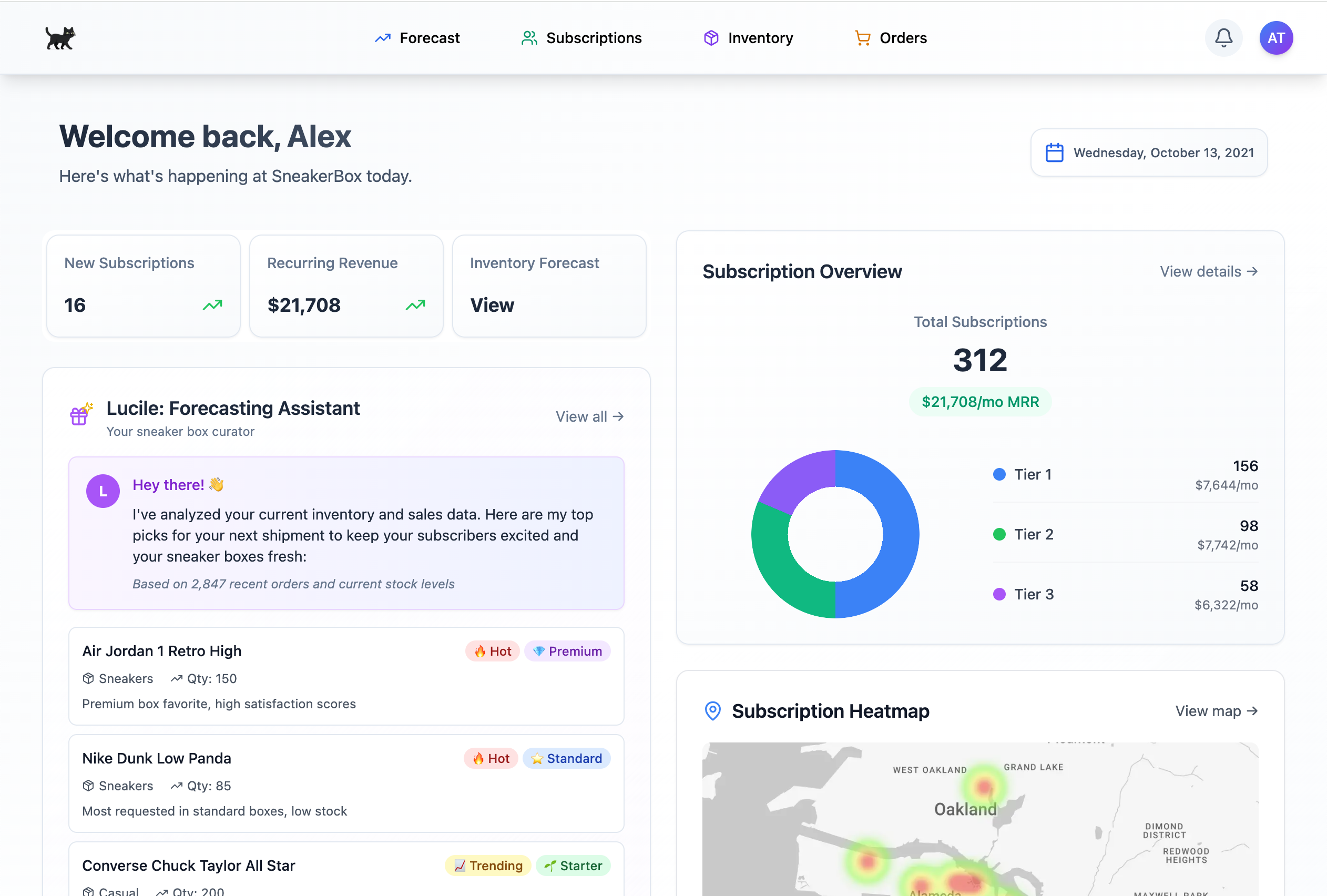Image resolution: width=1327 pixels, height=896 pixels.
Task: Click the heatmap location pin icon
Action: click(712, 711)
